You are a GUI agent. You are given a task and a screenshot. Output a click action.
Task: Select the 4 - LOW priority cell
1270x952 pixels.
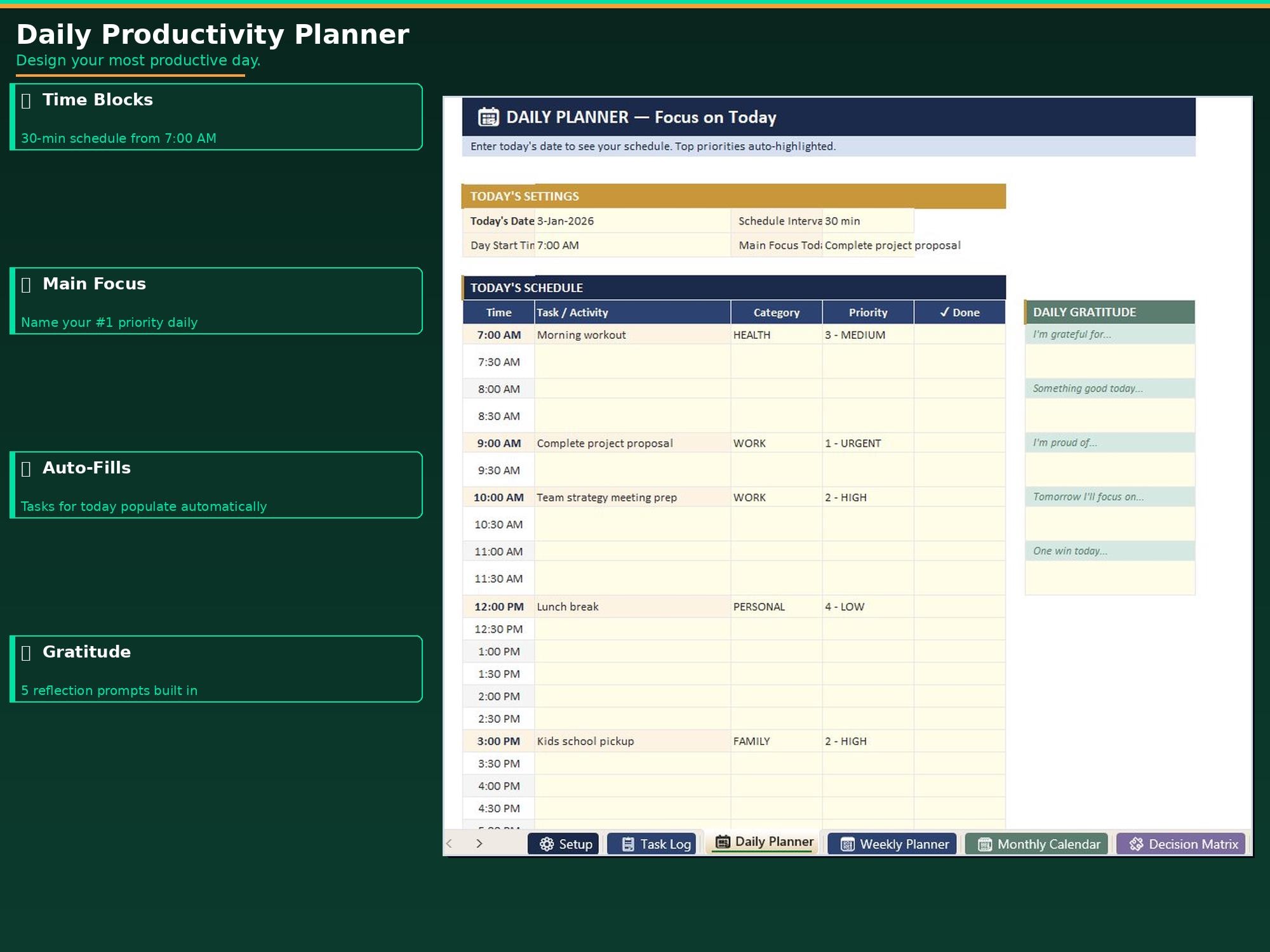[868, 606]
